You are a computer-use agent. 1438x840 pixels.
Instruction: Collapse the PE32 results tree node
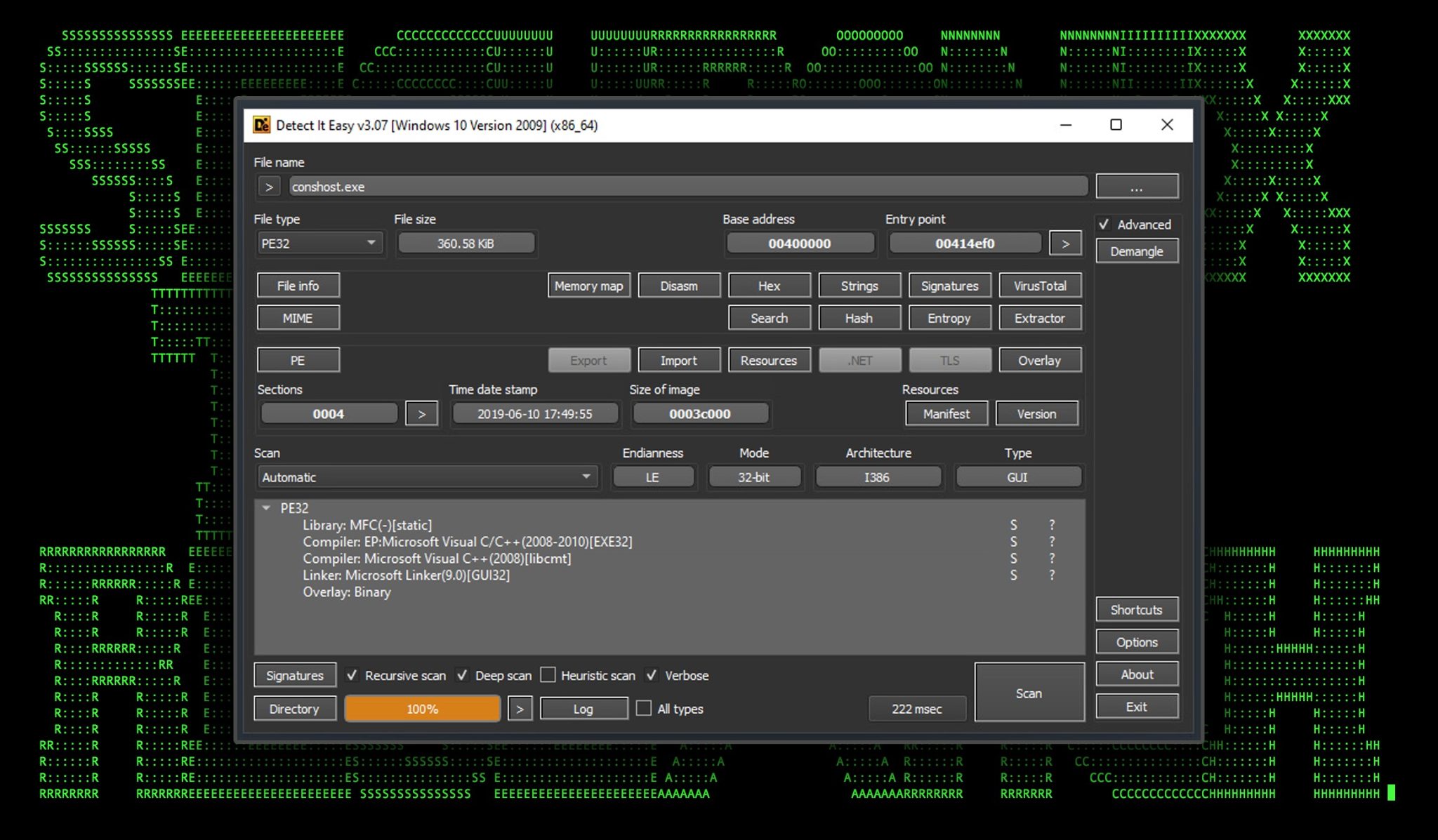tap(266, 508)
